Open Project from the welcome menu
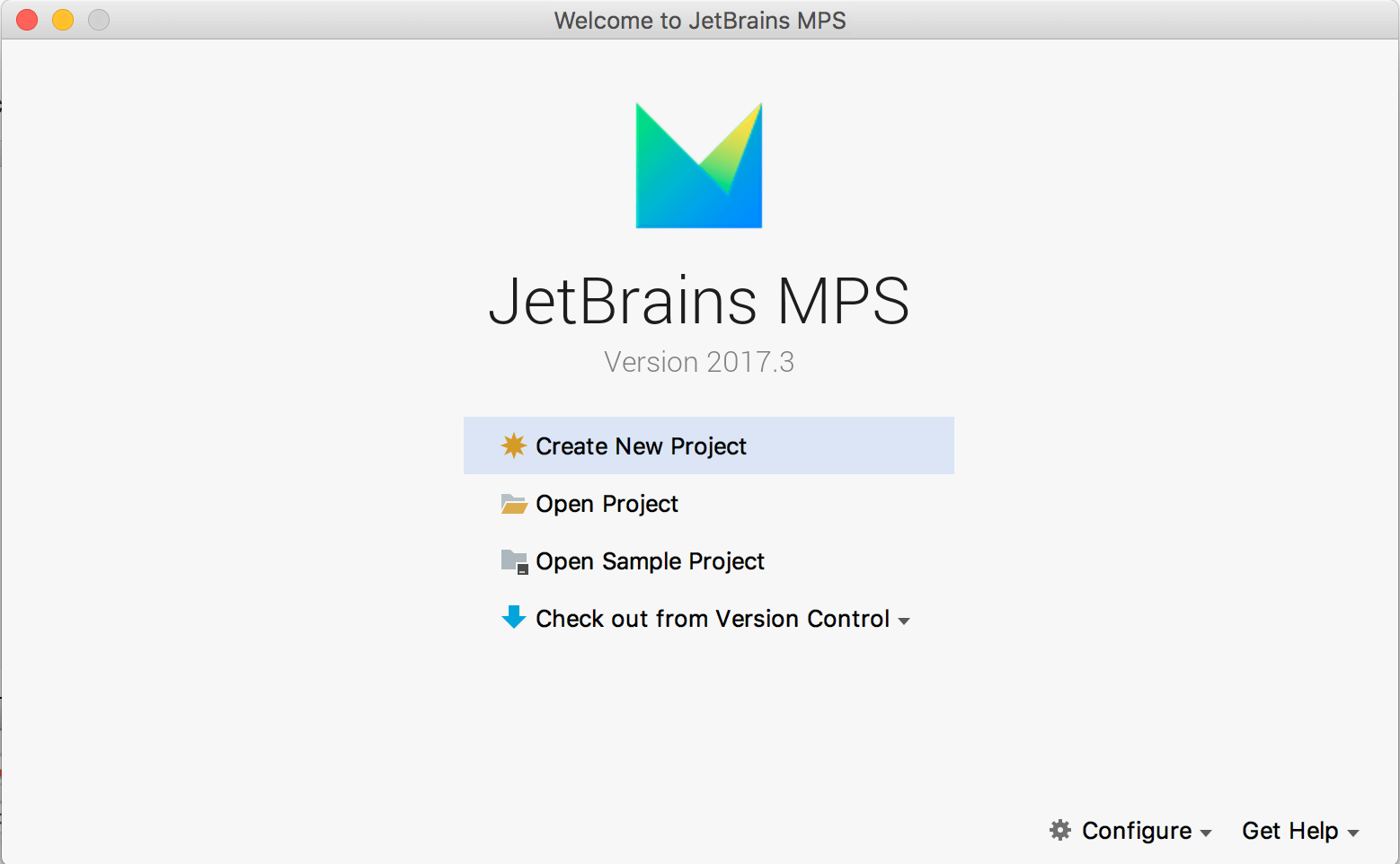The image size is (1400, 864). (x=607, y=504)
